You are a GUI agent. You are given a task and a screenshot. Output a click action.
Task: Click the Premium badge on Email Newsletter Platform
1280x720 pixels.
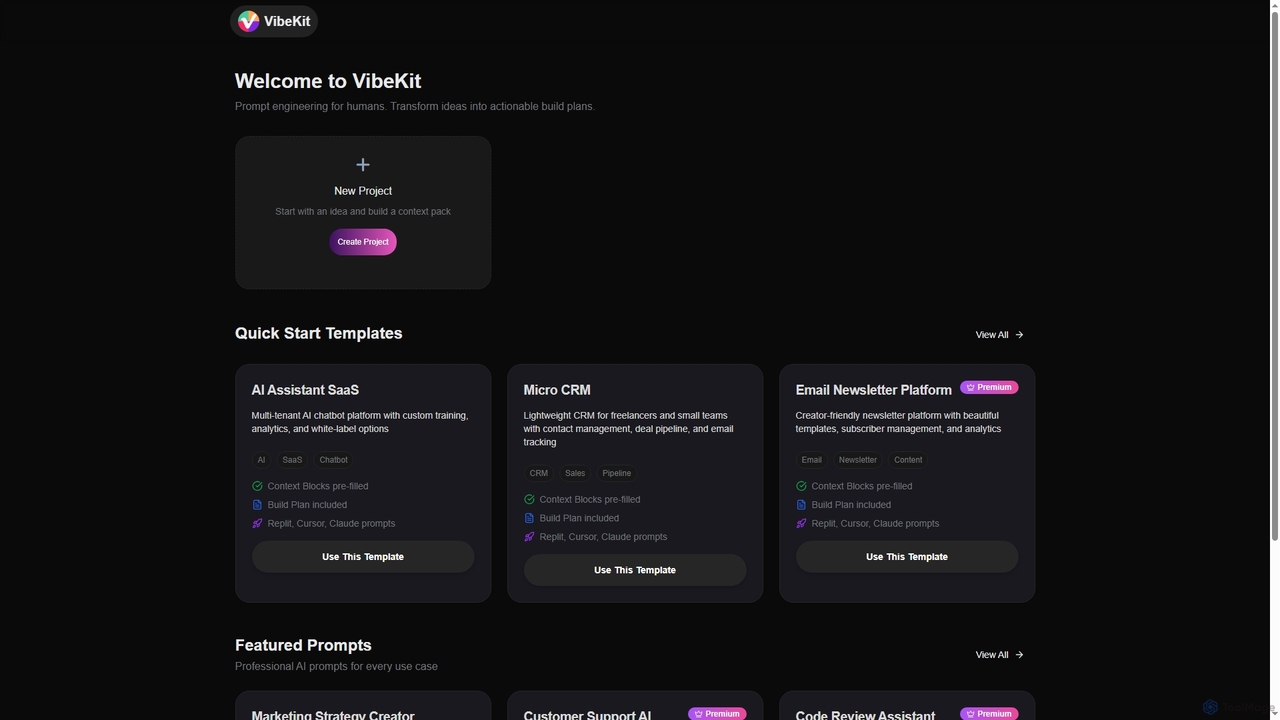tap(989, 387)
